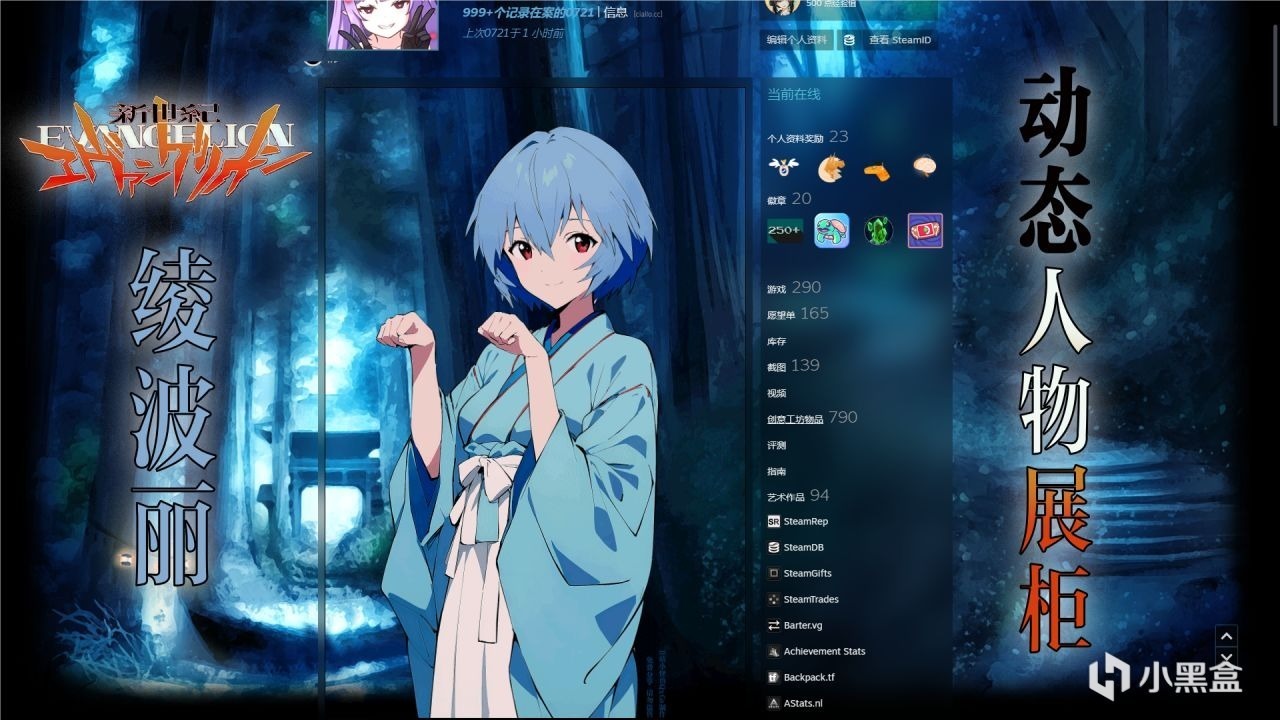Click the Barter.vg swap arrows icon
Screen dimensions: 1280x720
click(774, 625)
